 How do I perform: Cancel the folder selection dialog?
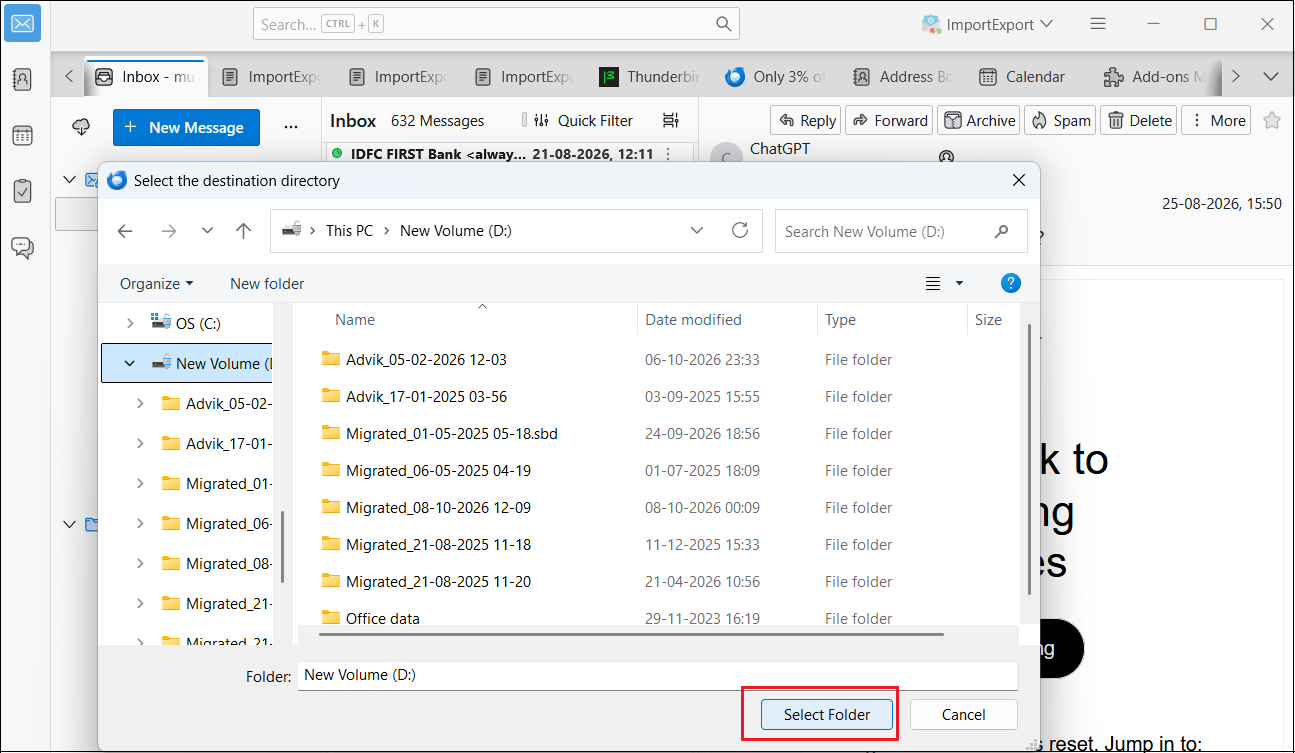tap(963, 714)
